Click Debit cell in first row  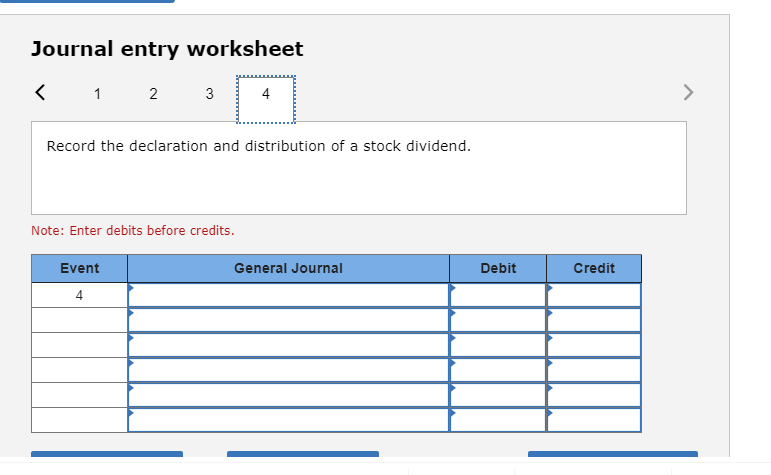click(498, 295)
